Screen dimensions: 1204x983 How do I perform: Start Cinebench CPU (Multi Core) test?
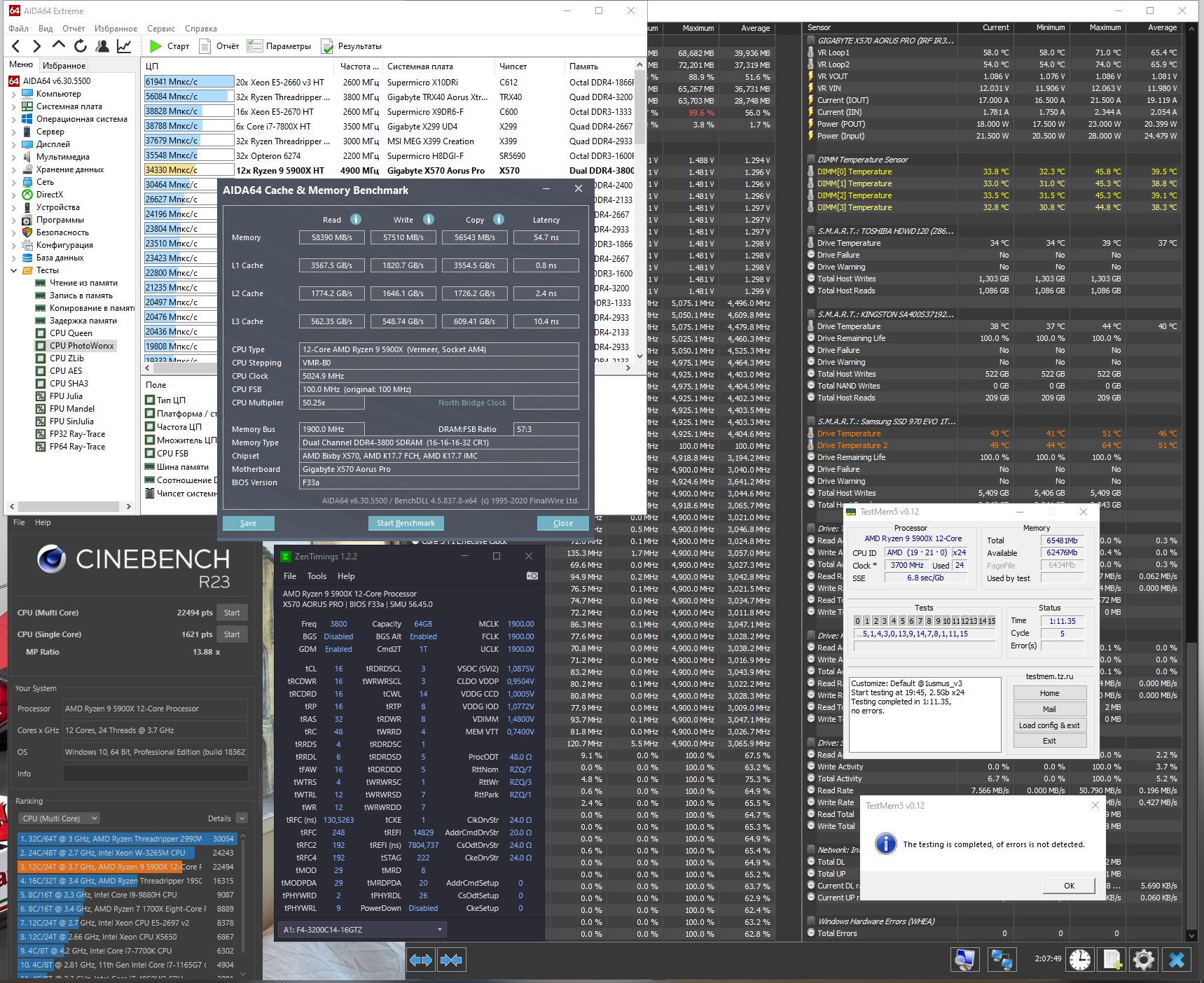tap(232, 613)
